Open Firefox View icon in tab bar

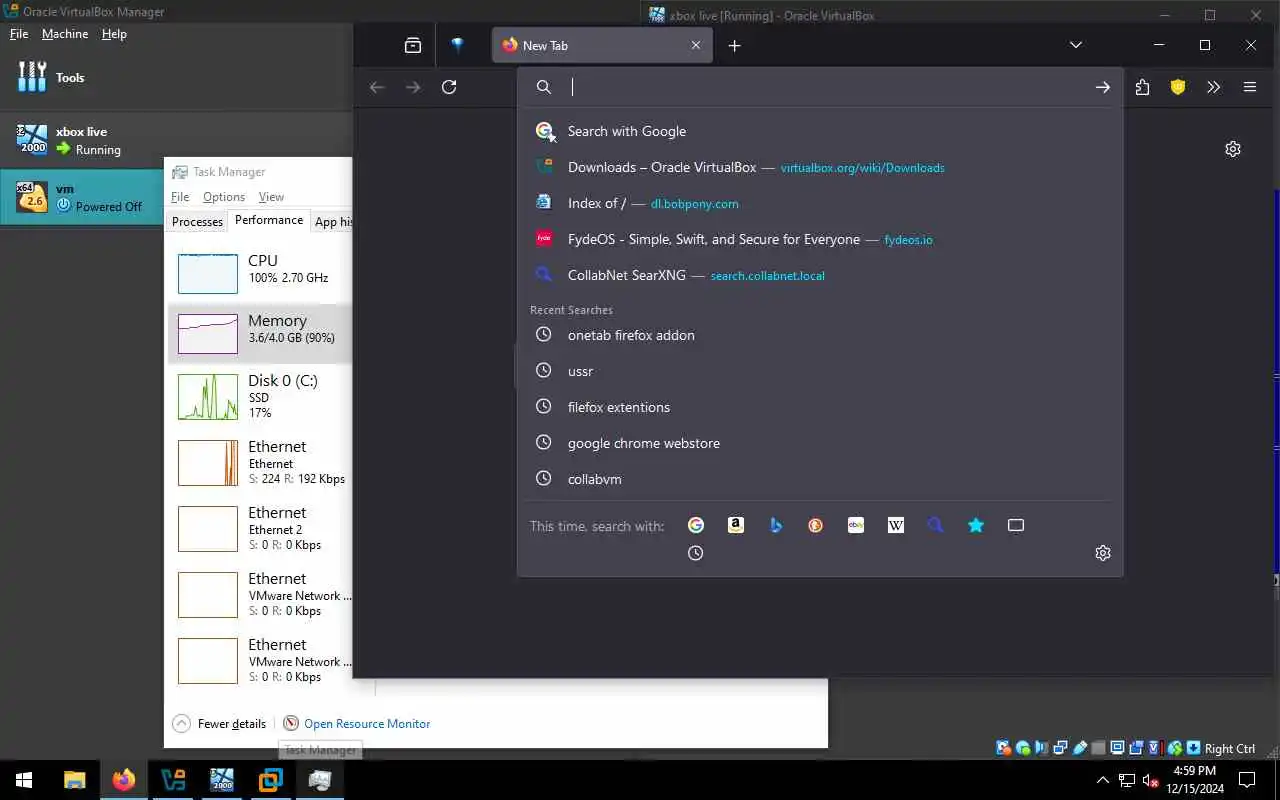click(413, 45)
